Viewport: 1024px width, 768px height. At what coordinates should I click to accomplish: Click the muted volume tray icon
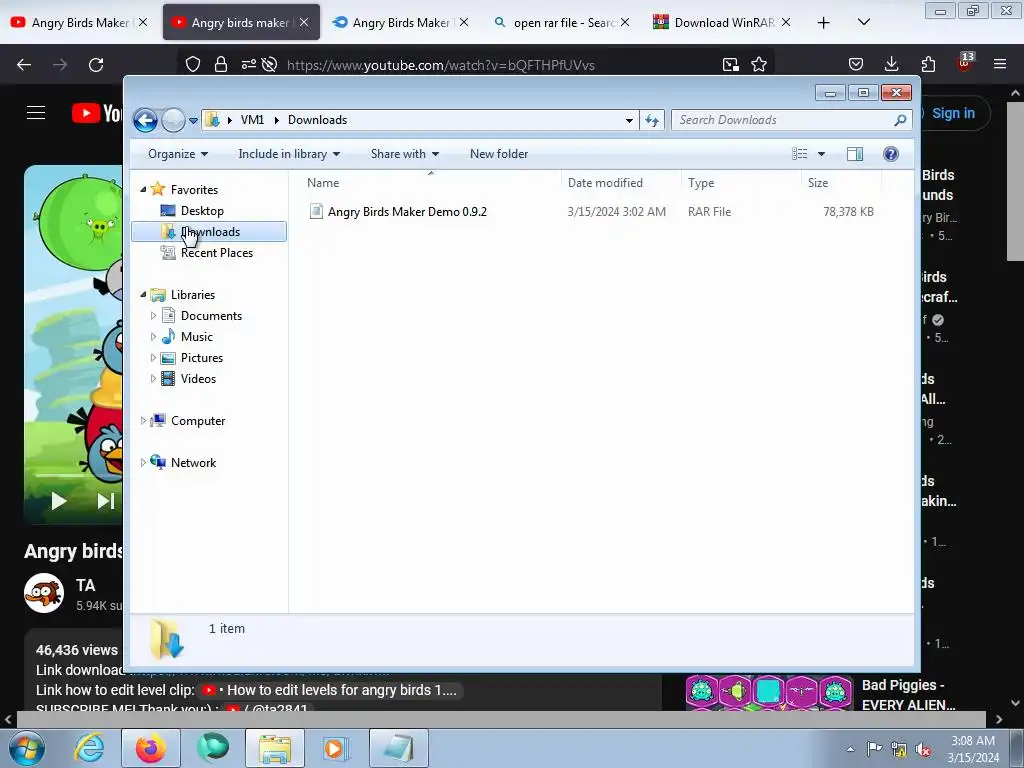pyautogui.click(x=923, y=749)
